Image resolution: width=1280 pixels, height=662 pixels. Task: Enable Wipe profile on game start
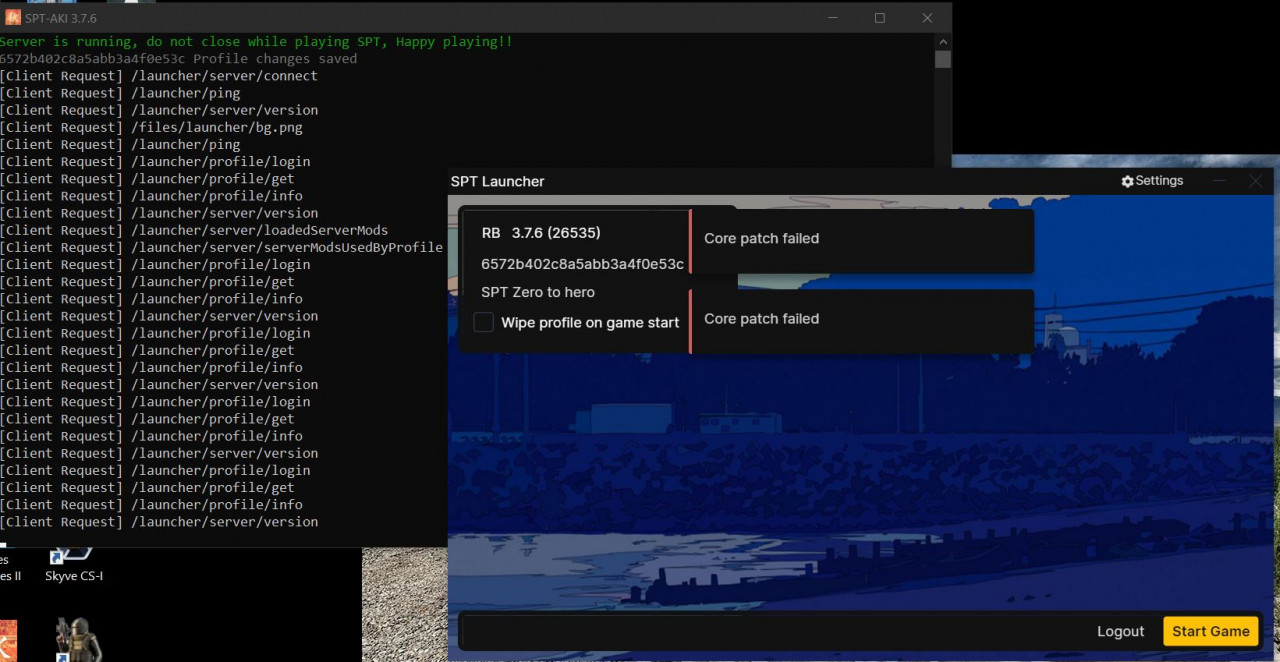point(484,322)
